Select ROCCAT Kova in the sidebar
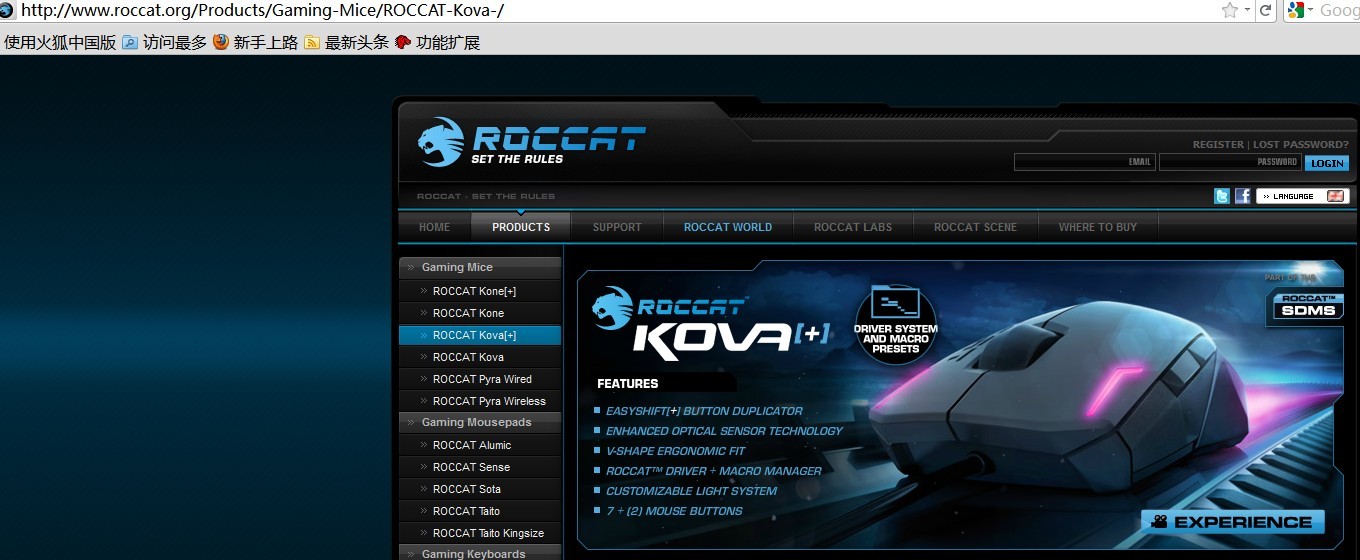1360x560 pixels. pos(480,357)
